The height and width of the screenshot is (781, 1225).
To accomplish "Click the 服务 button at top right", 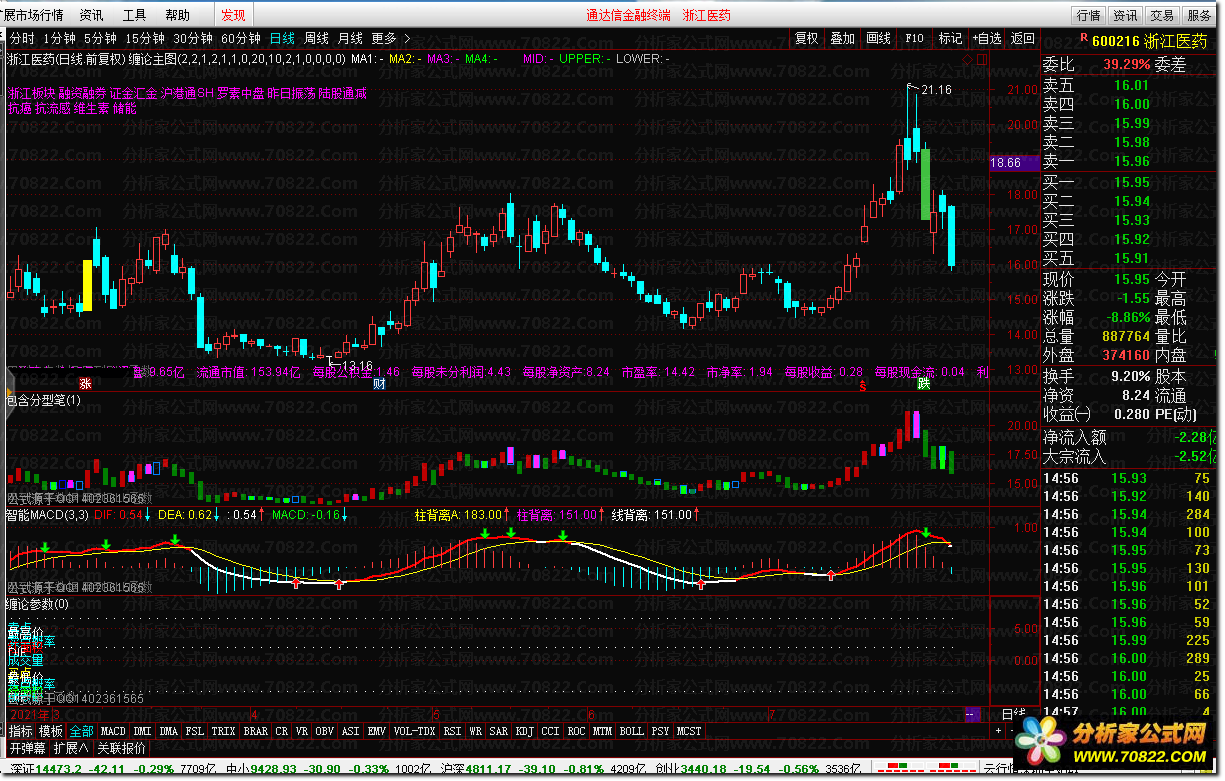I will coord(1199,15).
